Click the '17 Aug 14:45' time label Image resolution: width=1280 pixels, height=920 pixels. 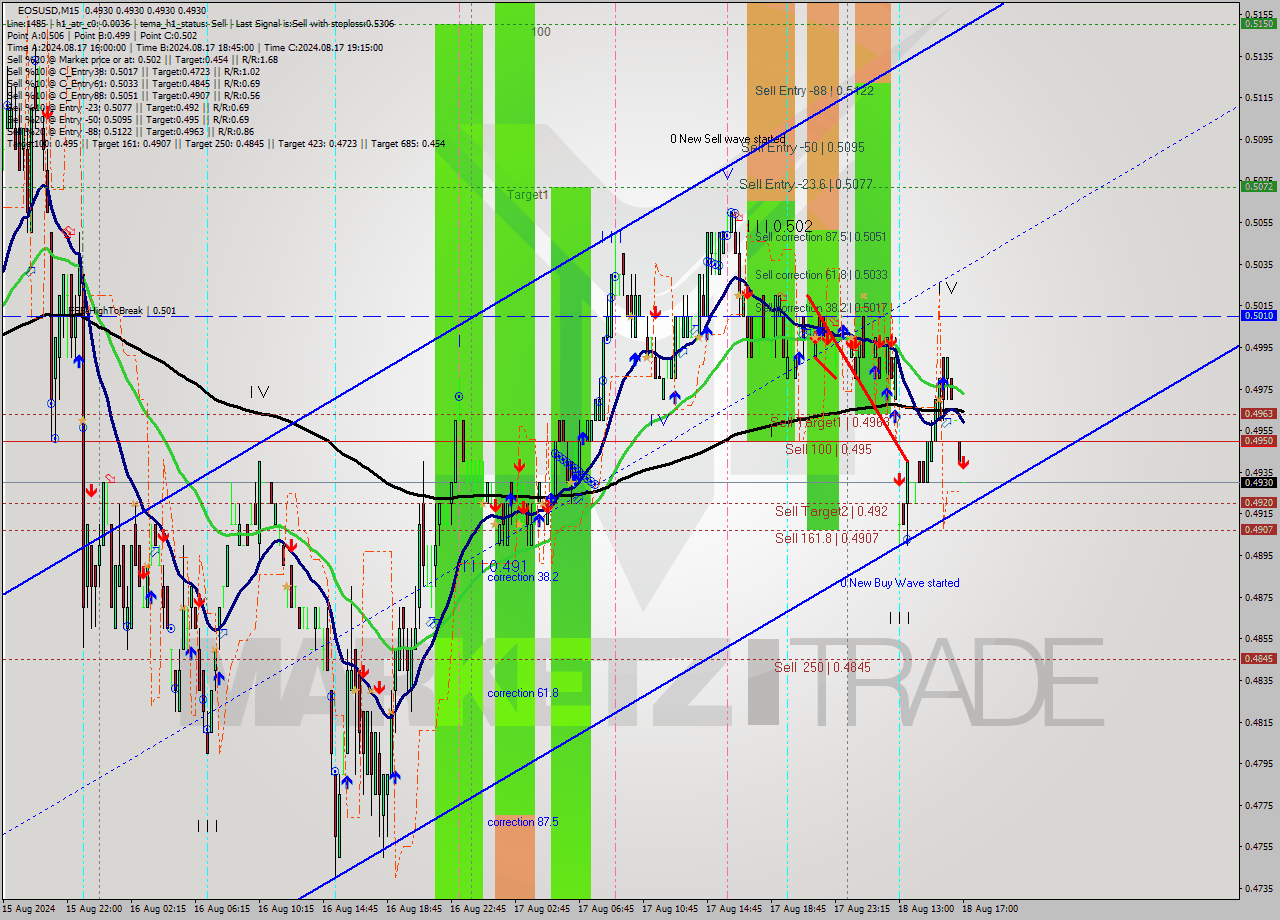(734, 910)
